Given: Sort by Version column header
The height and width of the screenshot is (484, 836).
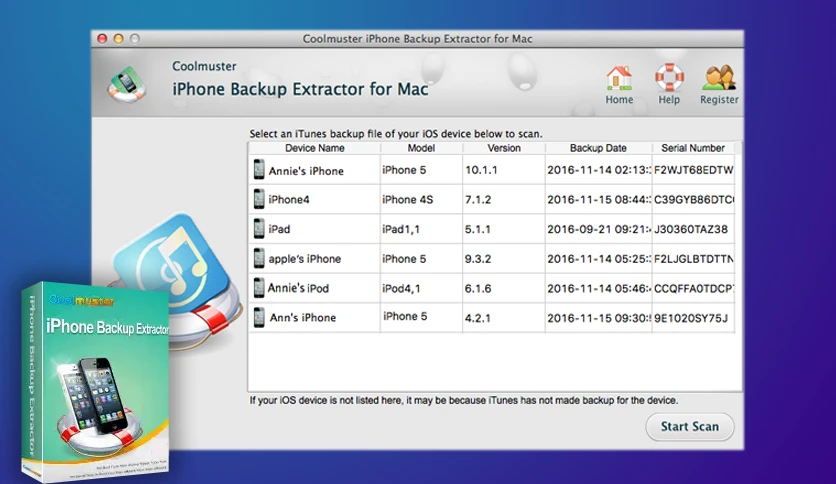Looking at the screenshot, I should pos(504,148).
